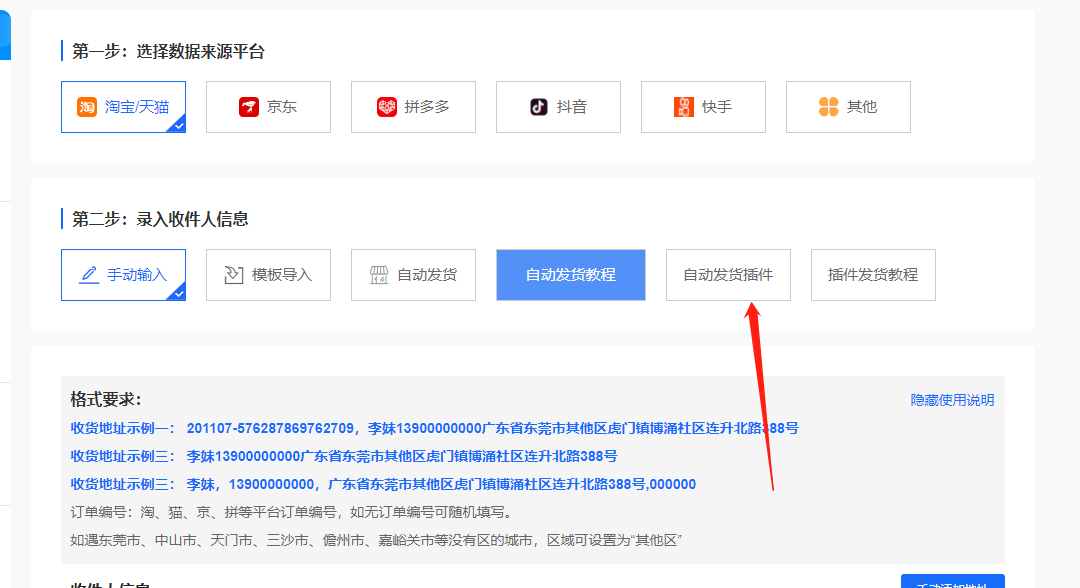The height and width of the screenshot is (588, 1080).
Task: Select 其他 as the source platform
Action: [848, 106]
